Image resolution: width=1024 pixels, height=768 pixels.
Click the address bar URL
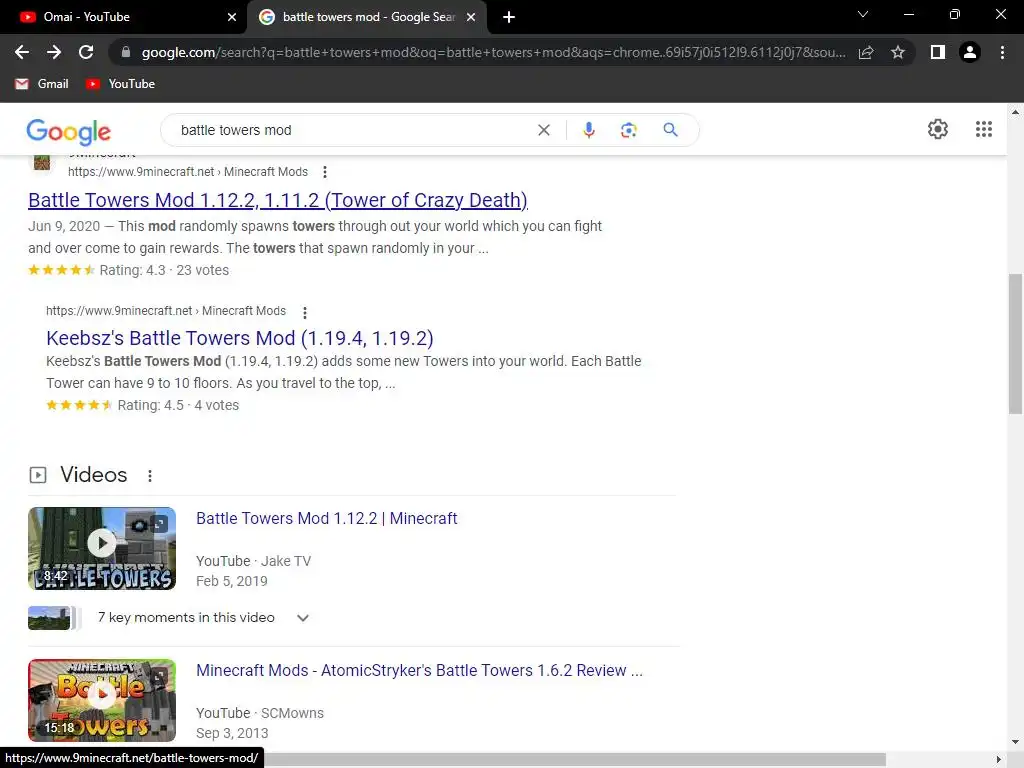coord(493,52)
